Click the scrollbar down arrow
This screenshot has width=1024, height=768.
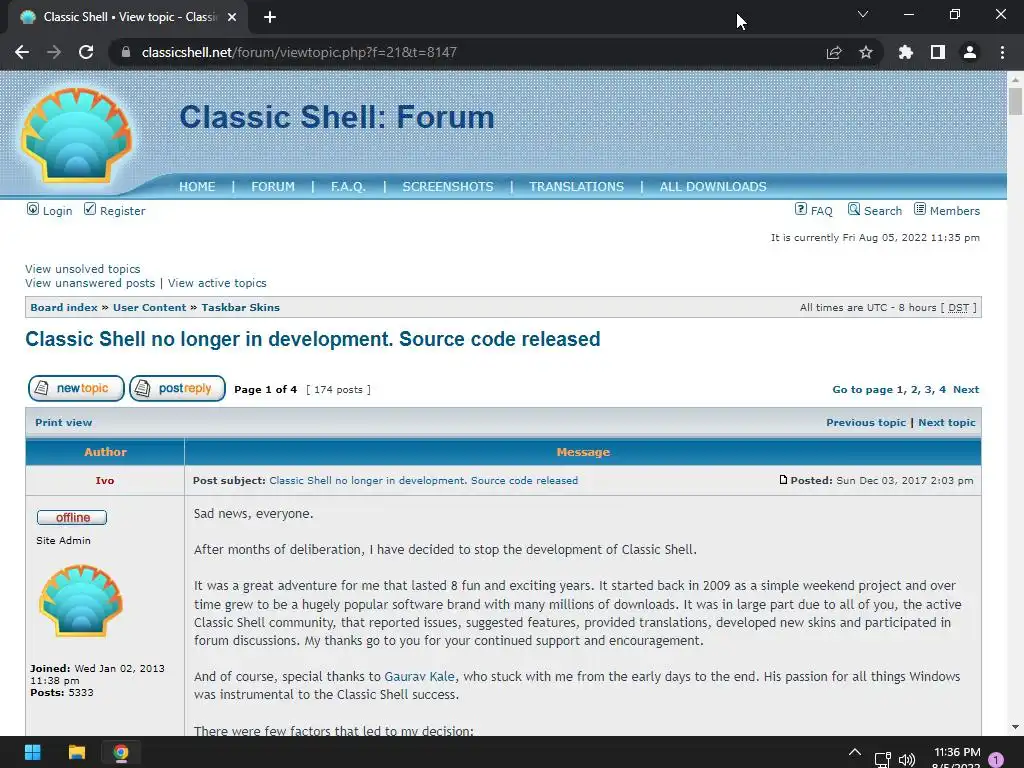(x=1015, y=727)
